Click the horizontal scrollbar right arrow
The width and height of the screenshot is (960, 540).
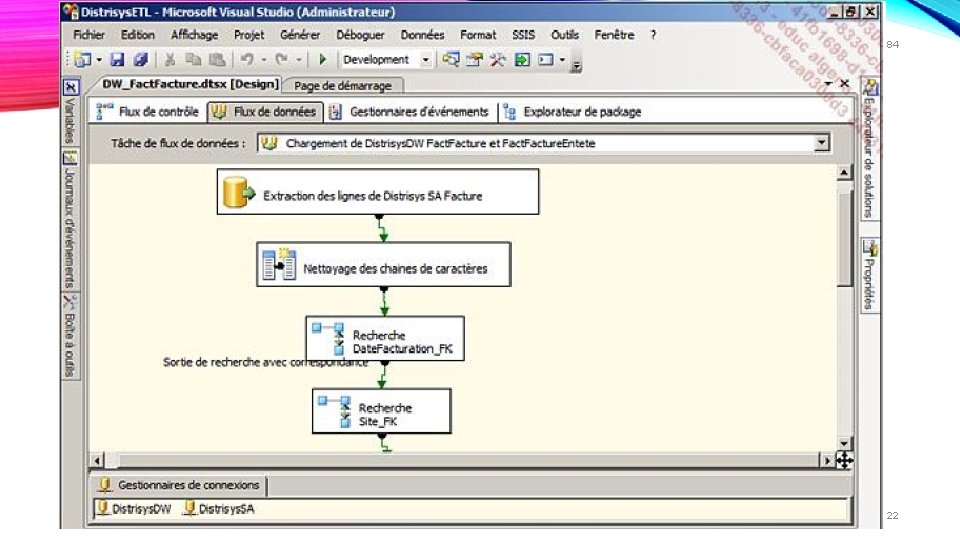coord(827,460)
